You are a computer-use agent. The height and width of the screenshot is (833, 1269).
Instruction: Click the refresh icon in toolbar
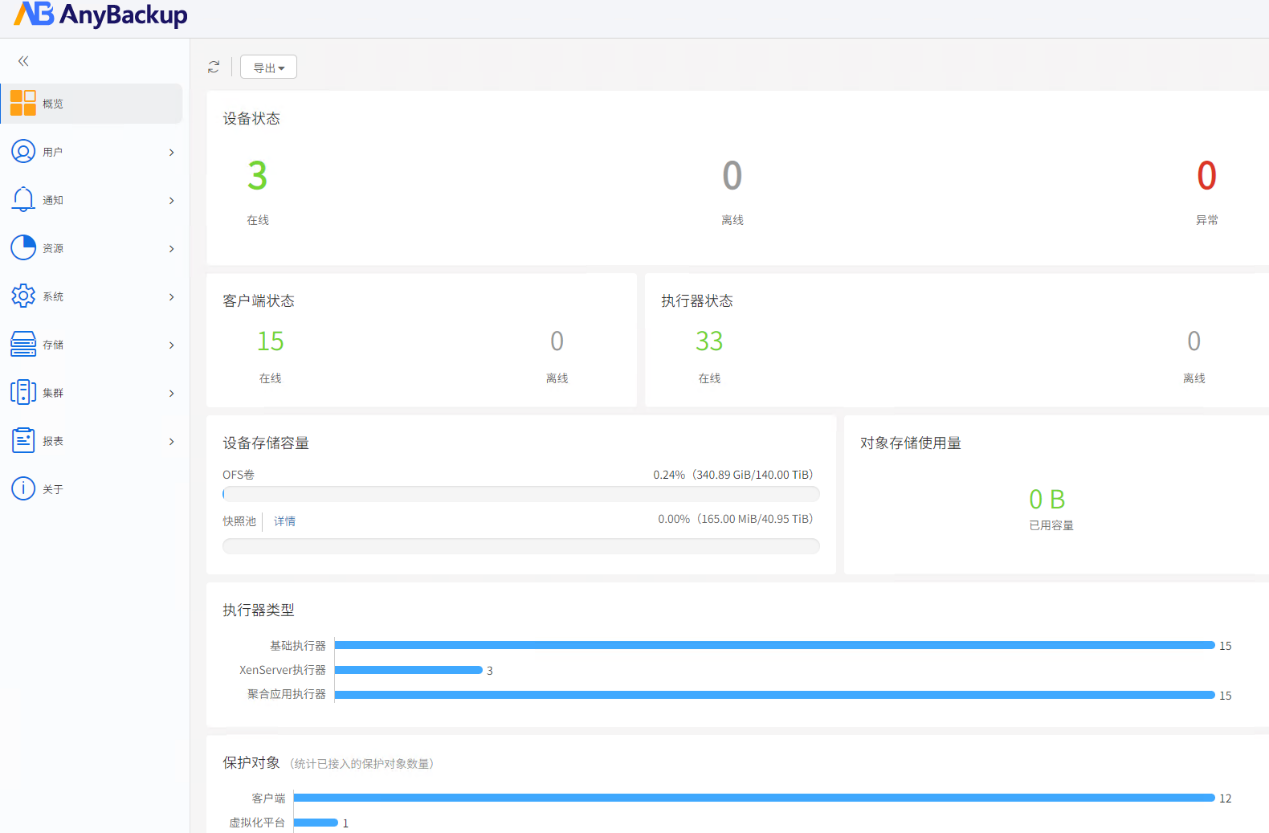tap(213, 67)
